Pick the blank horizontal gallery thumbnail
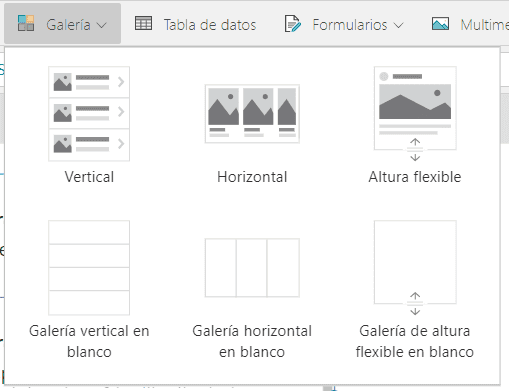This screenshot has height=391, width=509. coord(252,268)
